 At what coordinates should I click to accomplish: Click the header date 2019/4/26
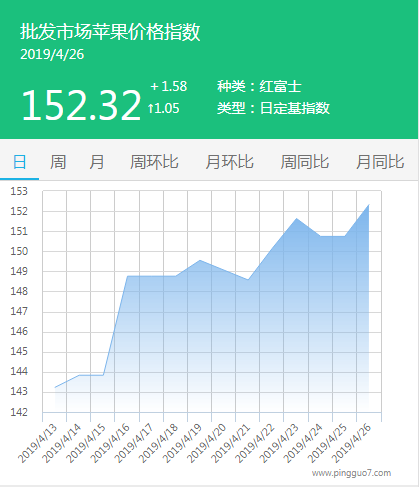(52, 55)
